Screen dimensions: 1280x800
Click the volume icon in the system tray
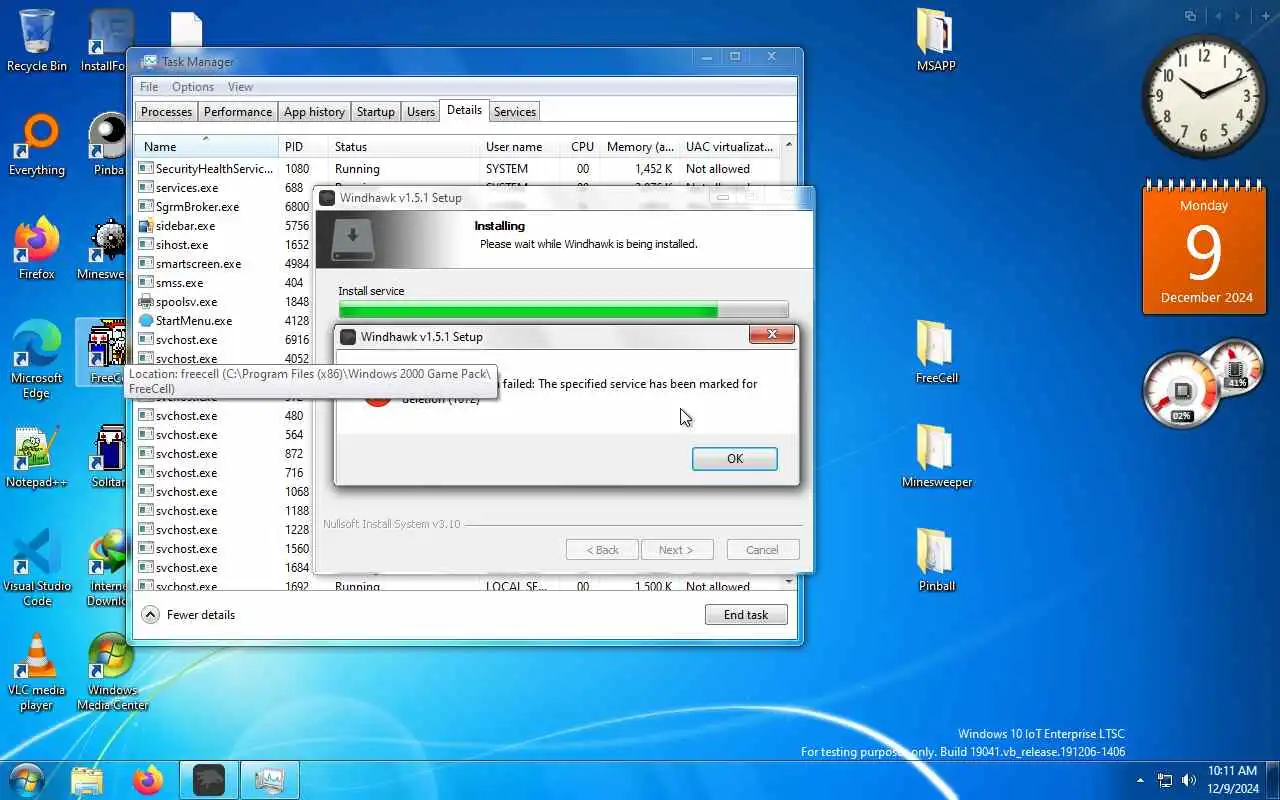coord(1189,780)
